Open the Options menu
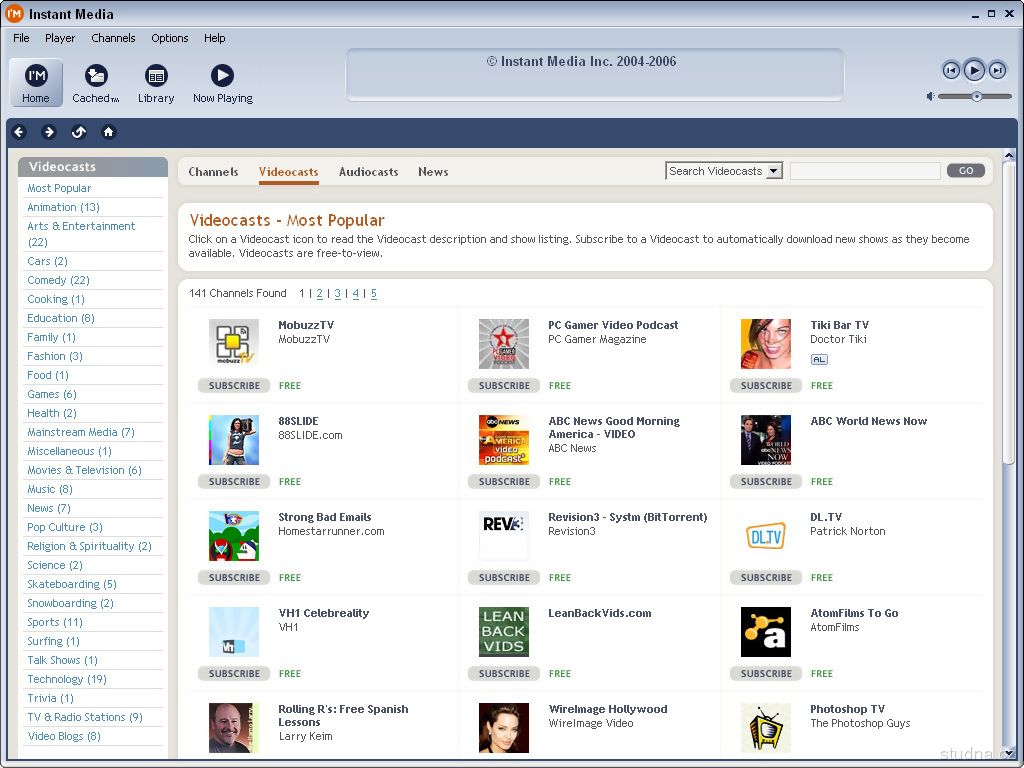This screenshot has height=768, width=1024. pos(169,38)
